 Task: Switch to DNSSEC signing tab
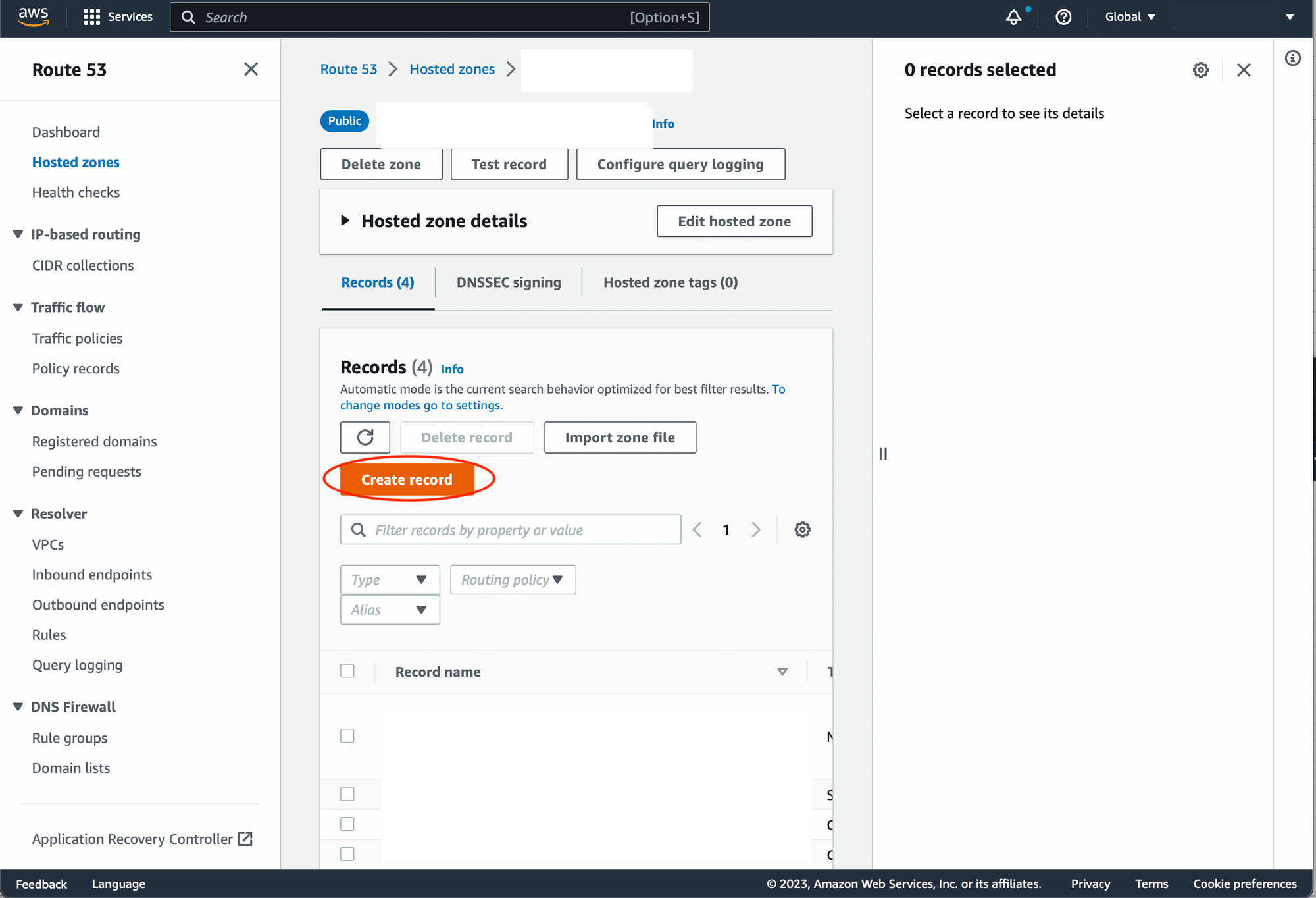coord(509,282)
